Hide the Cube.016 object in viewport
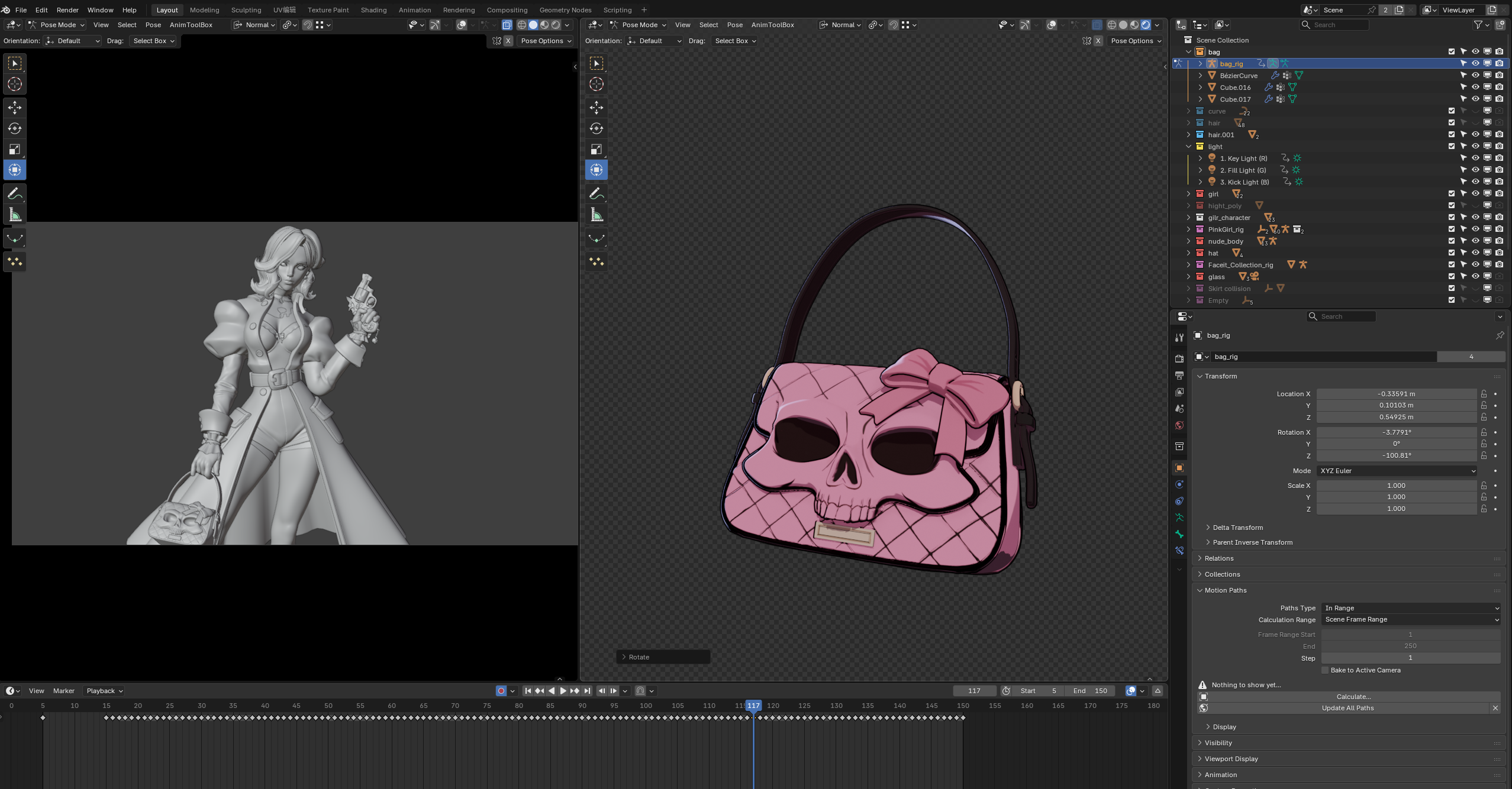Screen dimensions: 1512x789 (1475, 87)
